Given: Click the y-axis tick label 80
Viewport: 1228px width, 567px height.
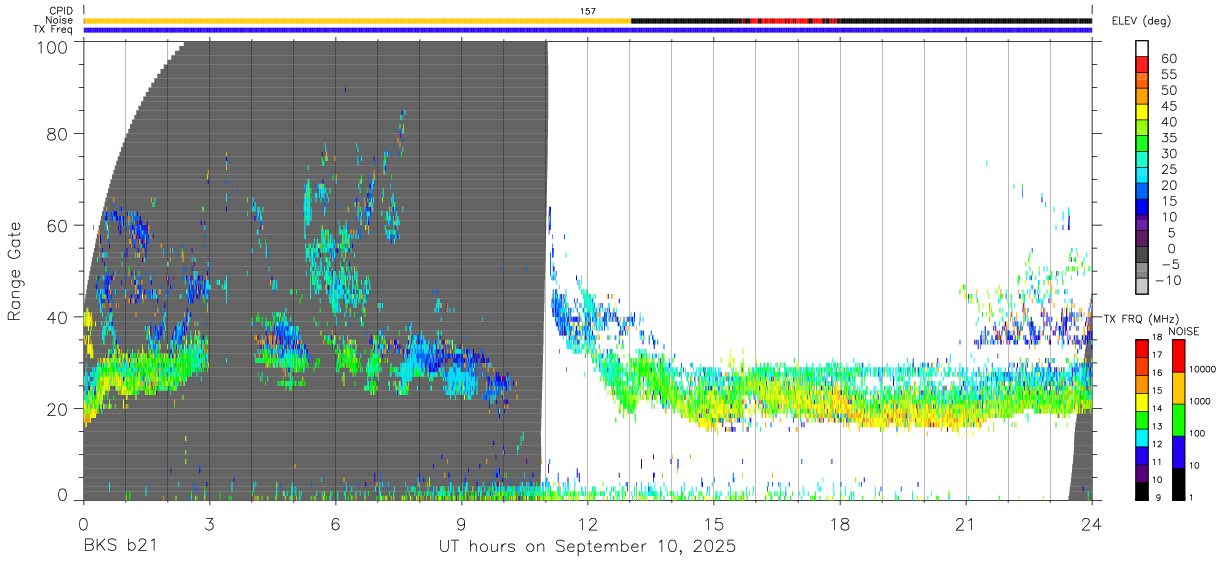Looking at the screenshot, I should [x=59, y=133].
